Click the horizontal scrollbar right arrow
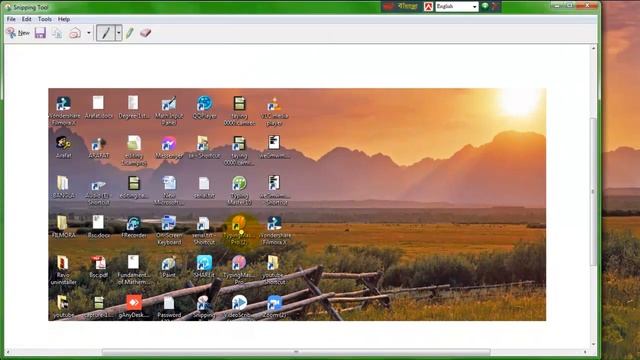The width and height of the screenshot is (640, 360). [585, 351]
